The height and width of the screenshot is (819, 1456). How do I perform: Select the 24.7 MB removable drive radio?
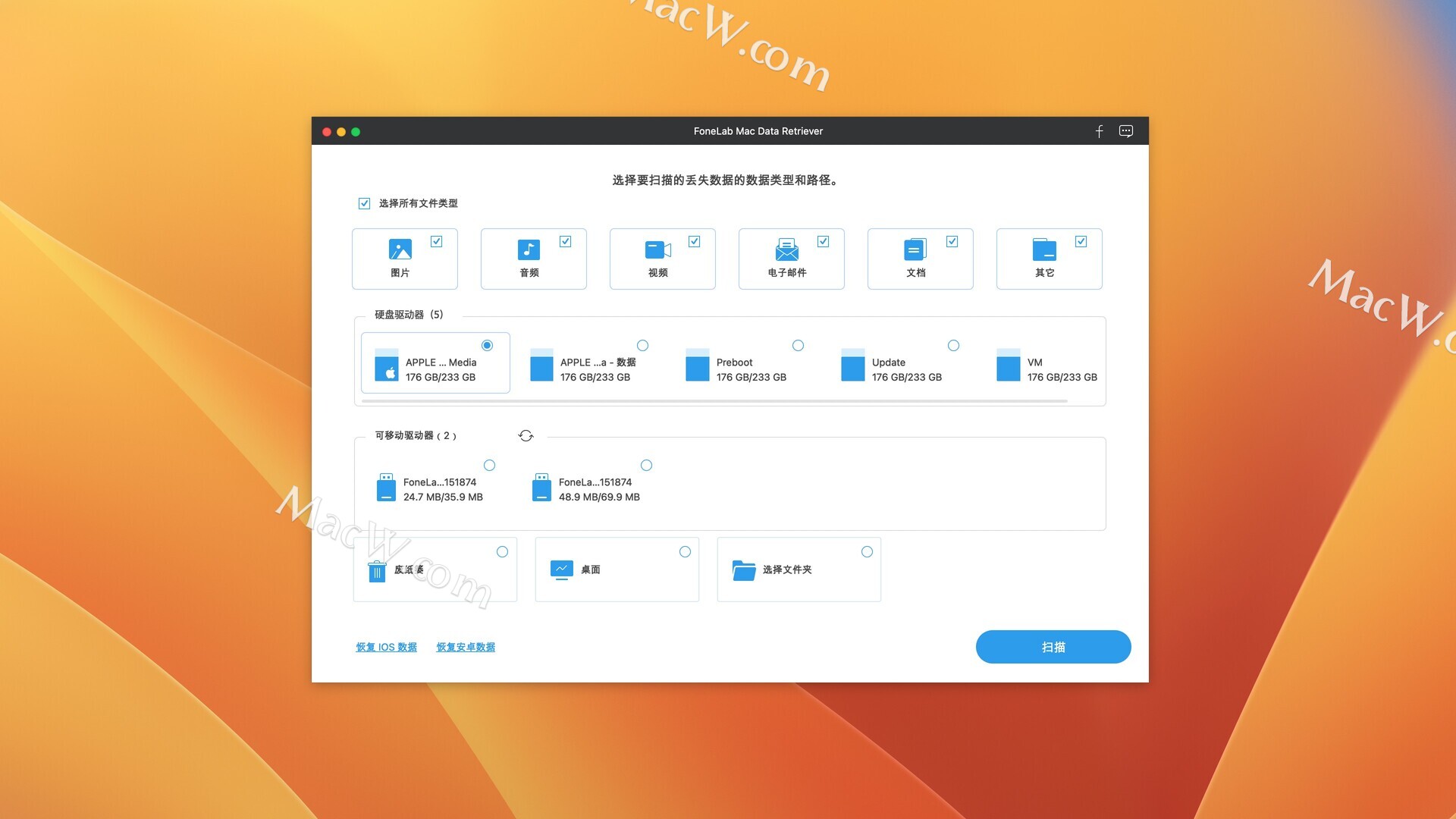[489, 466]
